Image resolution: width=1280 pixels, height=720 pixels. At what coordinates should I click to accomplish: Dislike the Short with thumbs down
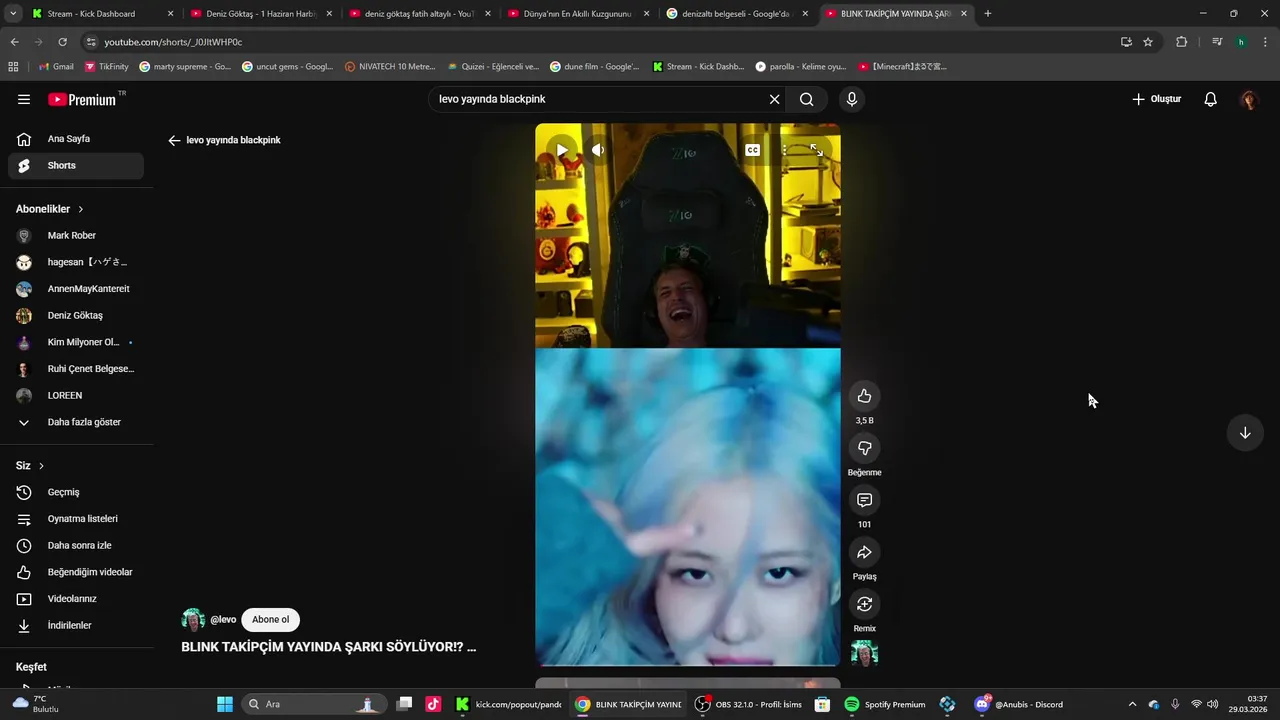point(864,448)
